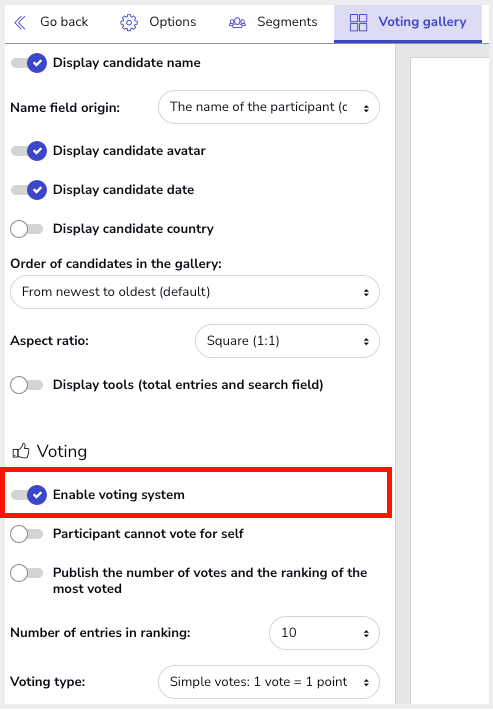Enable Display candidate country switch
493x710 pixels.
click(27, 229)
